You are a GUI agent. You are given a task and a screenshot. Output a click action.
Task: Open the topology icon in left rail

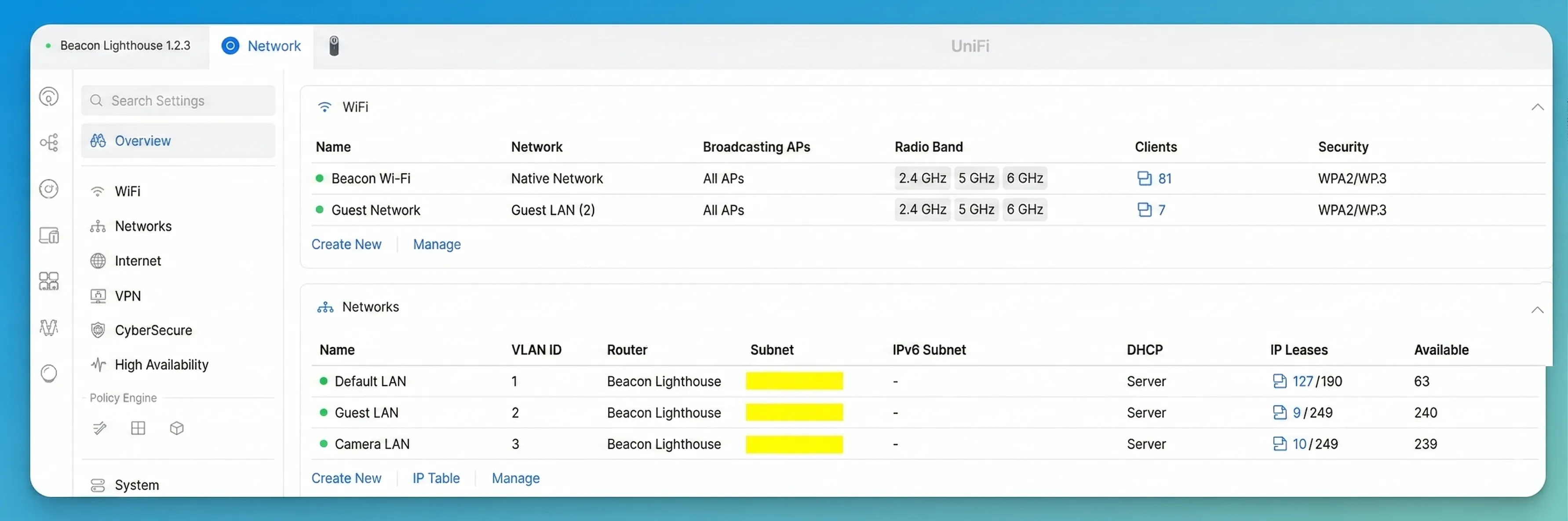click(x=49, y=143)
